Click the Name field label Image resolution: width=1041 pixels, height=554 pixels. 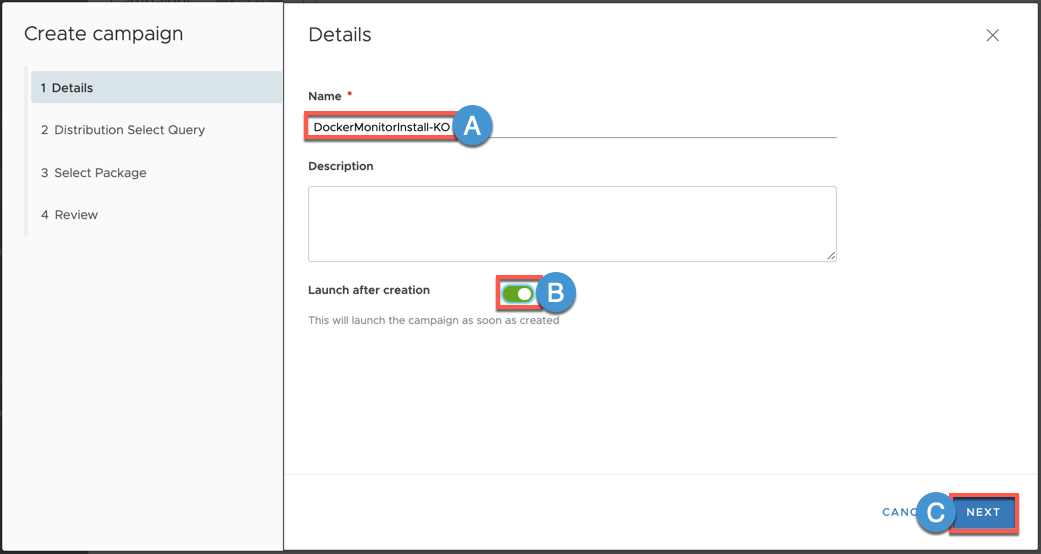[x=324, y=96]
